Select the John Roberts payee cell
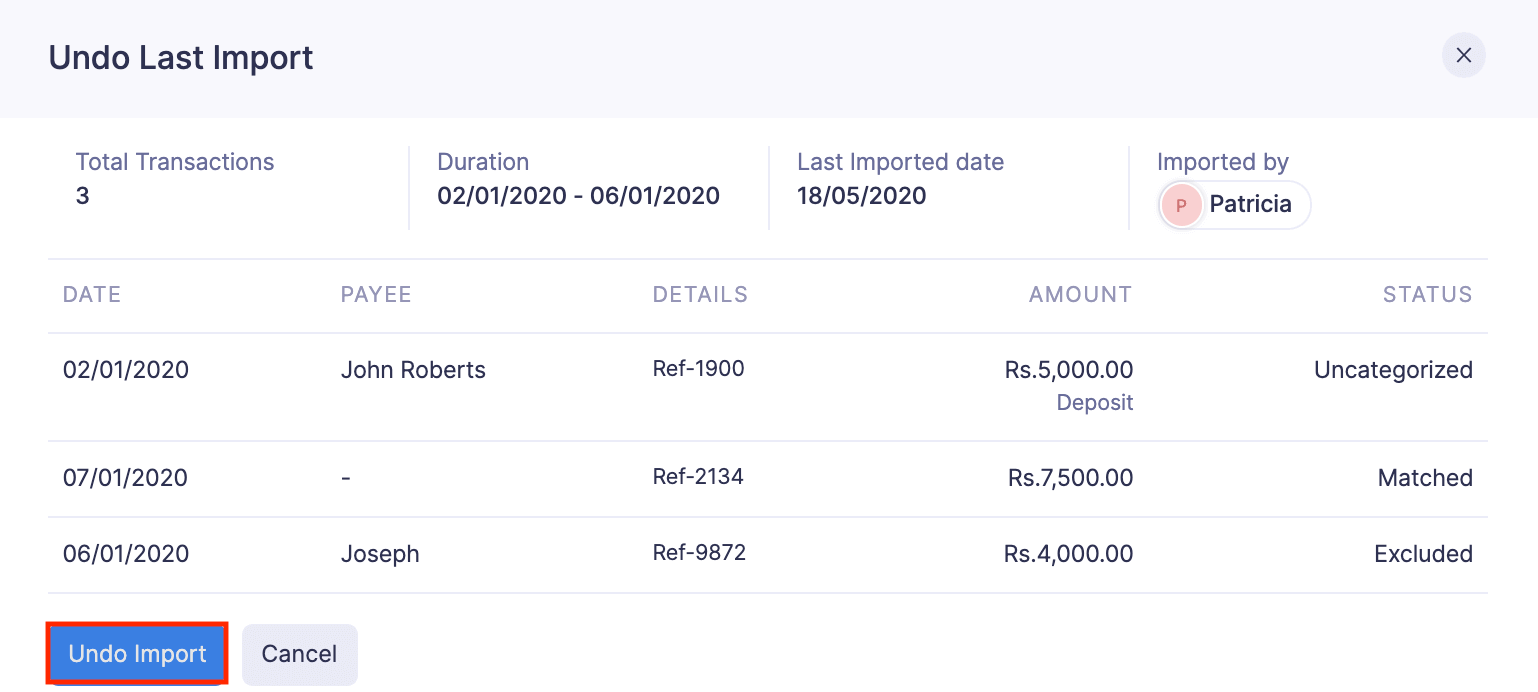Viewport: 1538px width, 692px height. click(413, 370)
